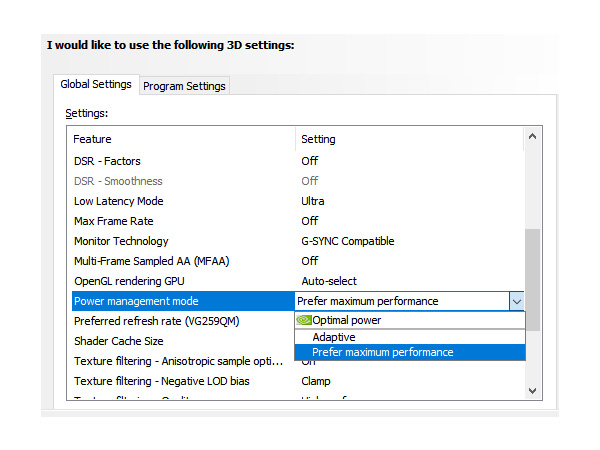Click the NVIDIA logo beside Optimal power
The height and width of the screenshot is (450, 600).
[304, 321]
